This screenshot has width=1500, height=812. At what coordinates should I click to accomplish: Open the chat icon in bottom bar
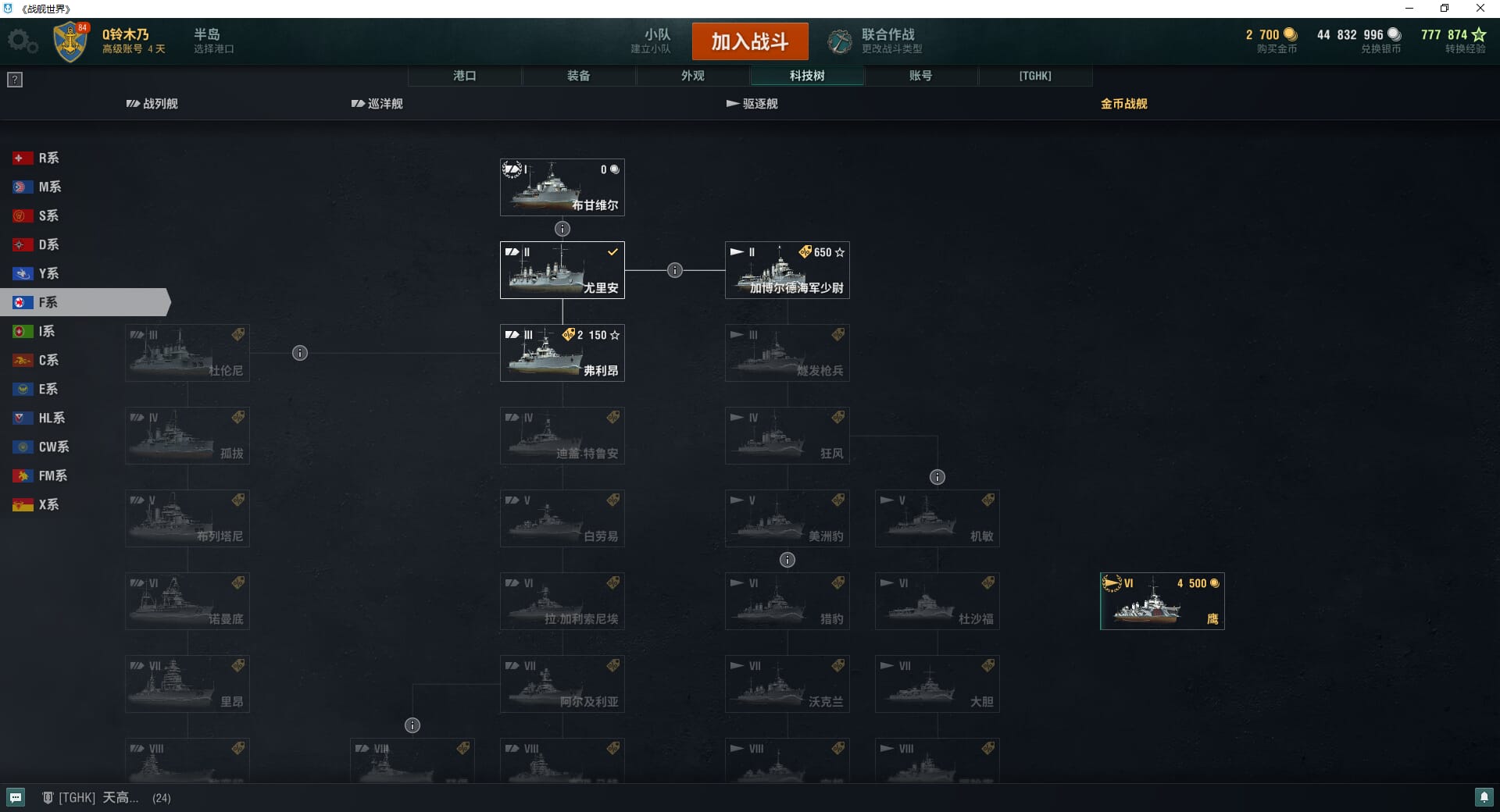(16, 797)
